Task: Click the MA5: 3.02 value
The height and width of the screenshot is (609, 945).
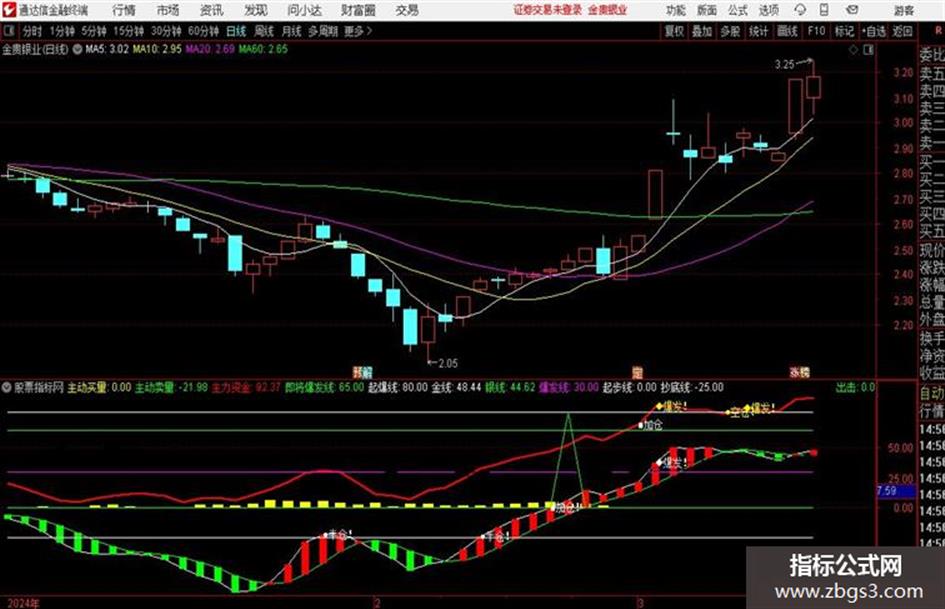Action: 107,49
